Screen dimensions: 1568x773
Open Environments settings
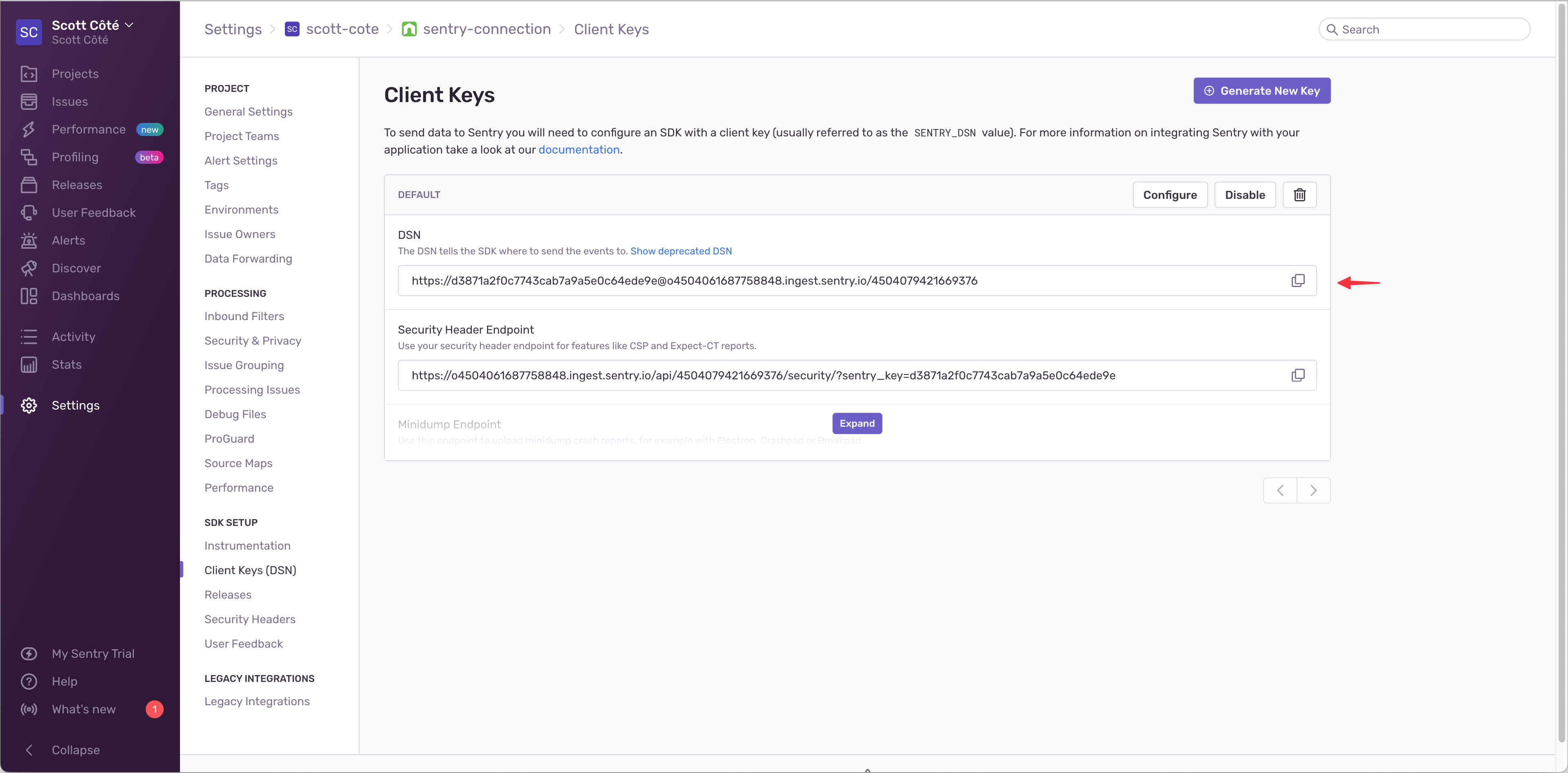(x=242, y=209)
